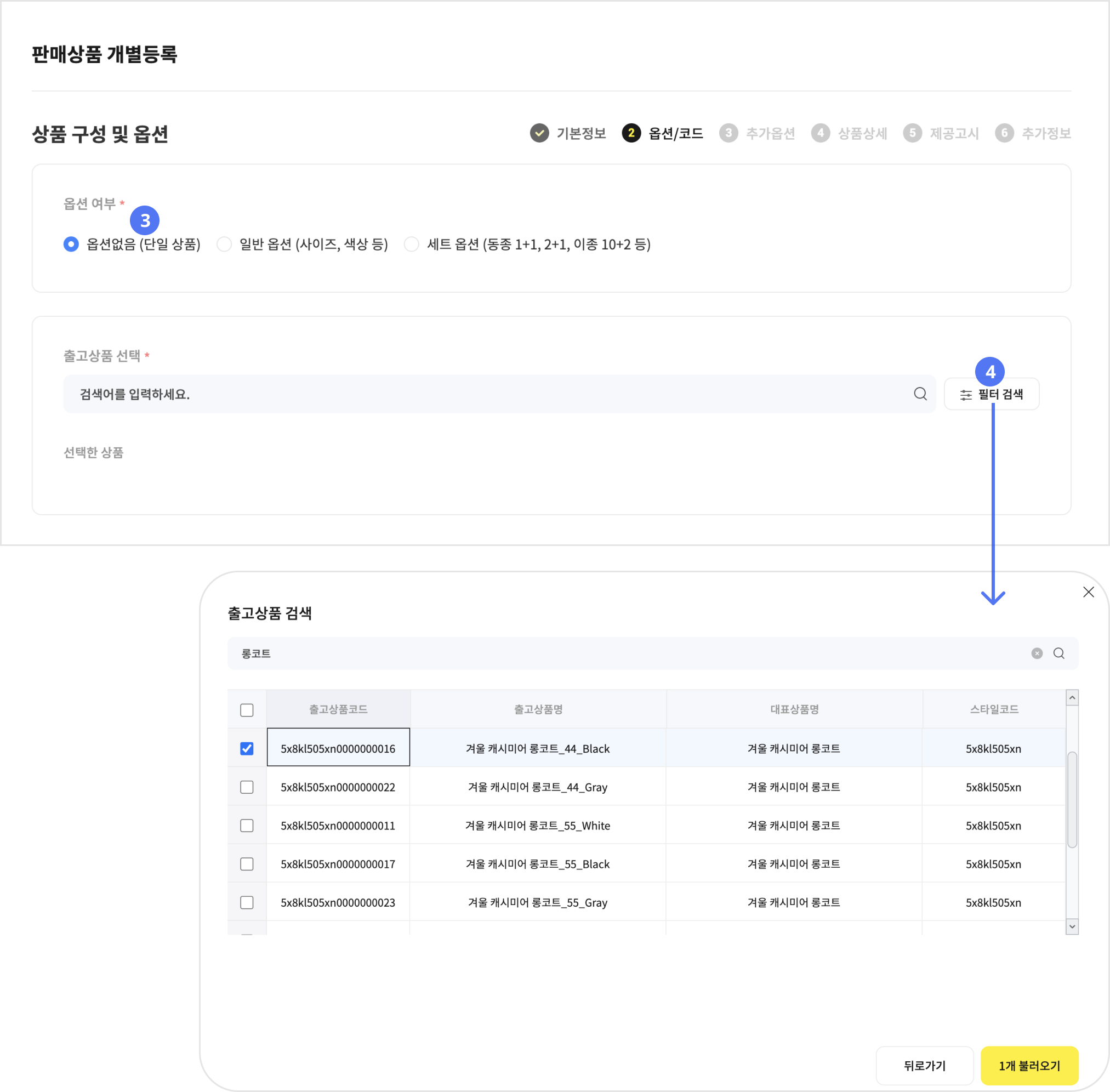Select the 옵션없음 (단일 상품) radio button
Screen dimensions: 1110x1092
(71, 244)
